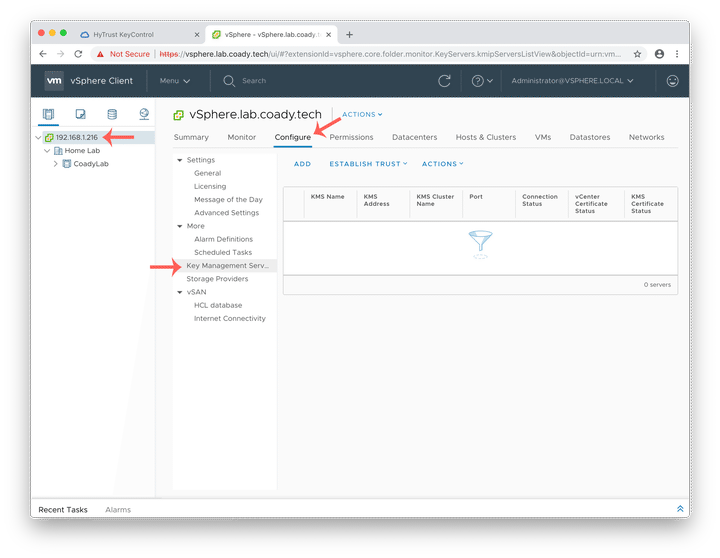
Task: Open Storage inventory view icon
Action: 112,114
